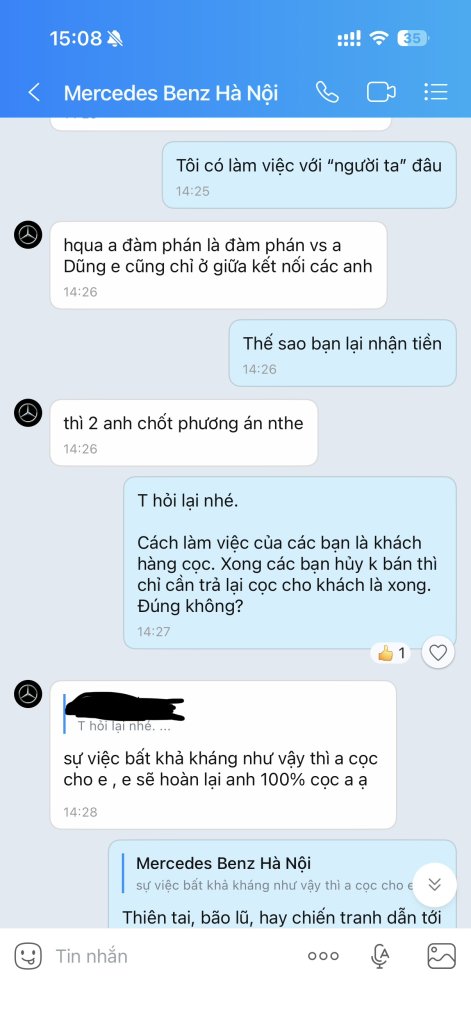The height and width of the screenshot is (1024, 471).
Task: Start a video call with camera icon
Action: 381,93
